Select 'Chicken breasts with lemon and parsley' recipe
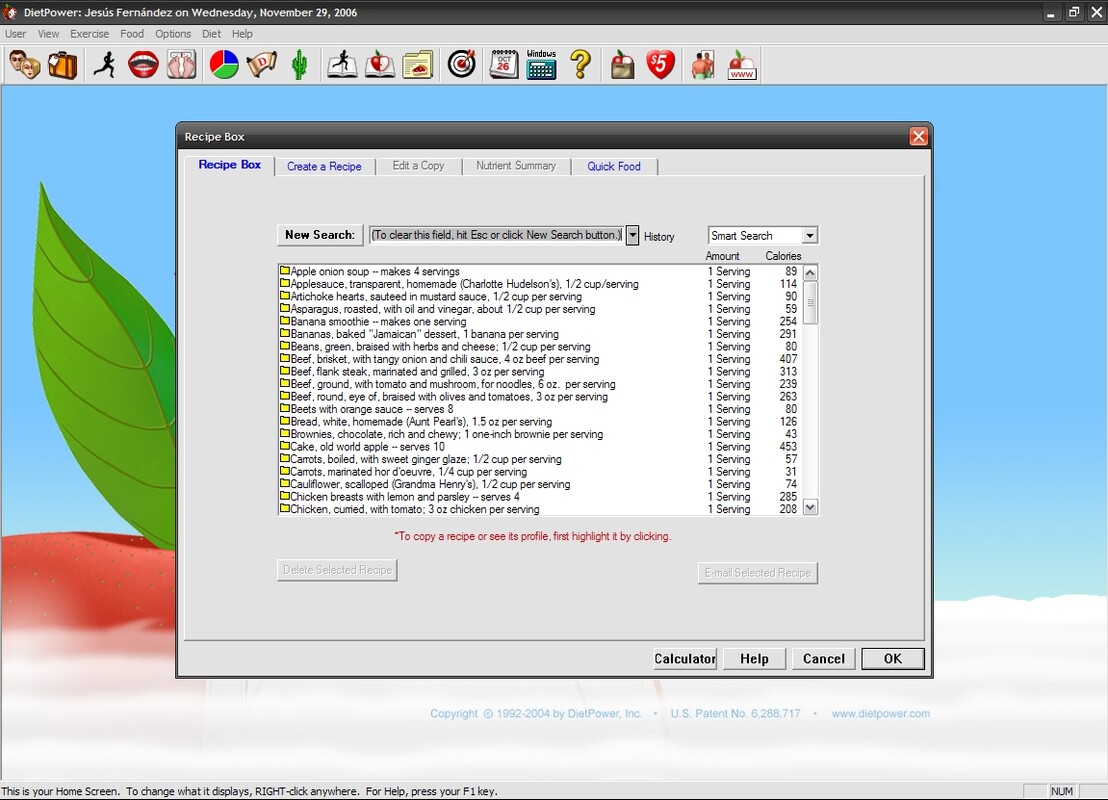The image size is (1108, 800). click(540, 496)
